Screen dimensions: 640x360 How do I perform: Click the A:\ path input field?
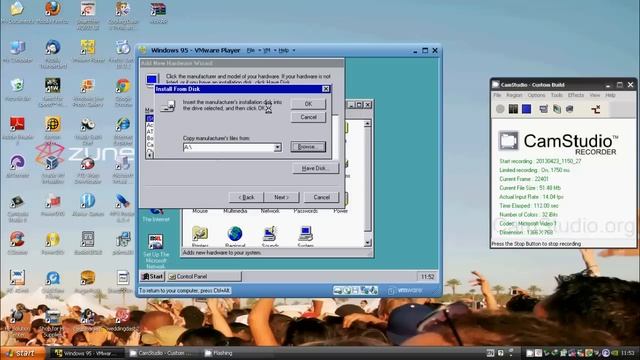(x=229, y=147)
